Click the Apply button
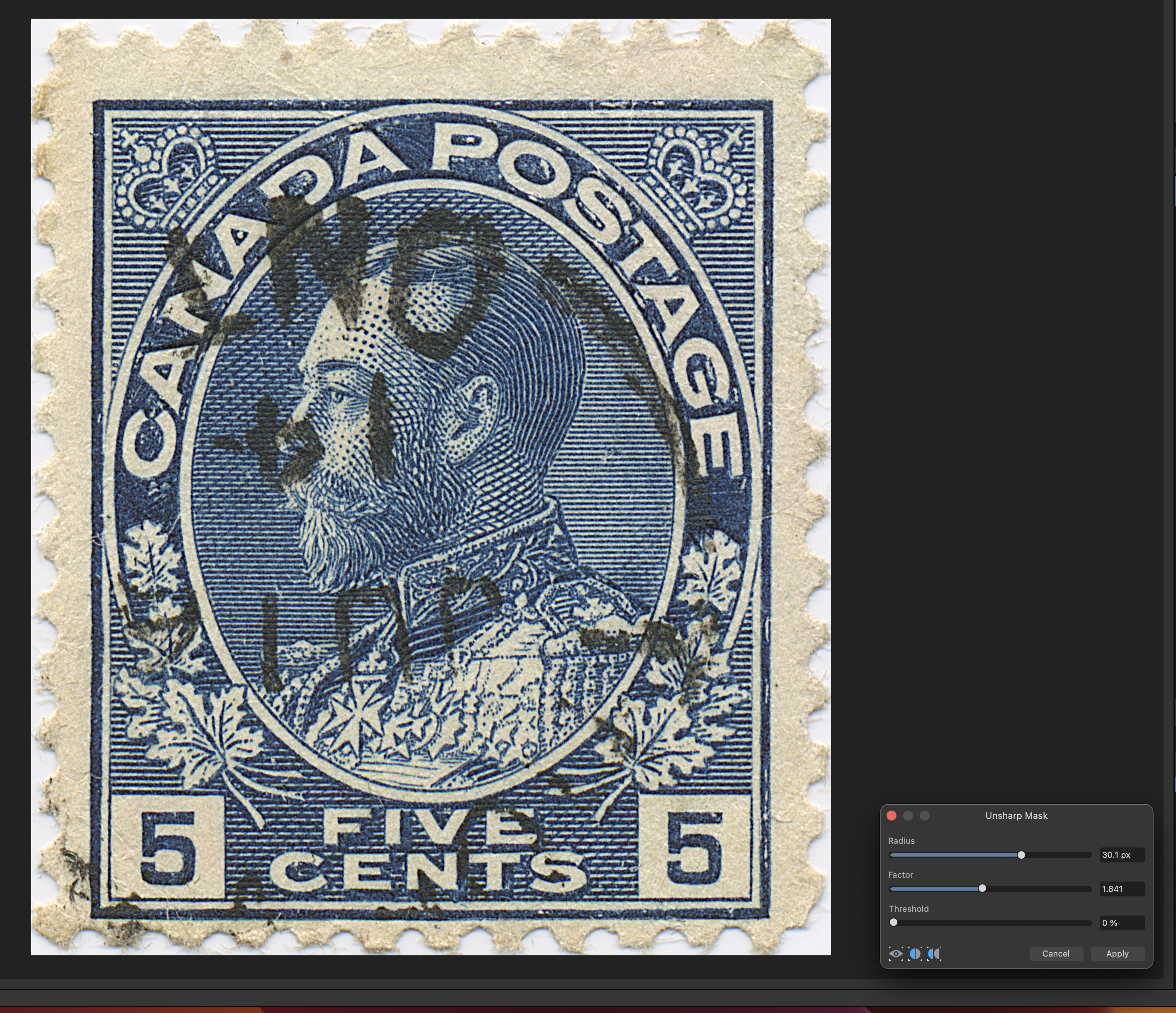 pyautogui.click(x=1117, y=953)
